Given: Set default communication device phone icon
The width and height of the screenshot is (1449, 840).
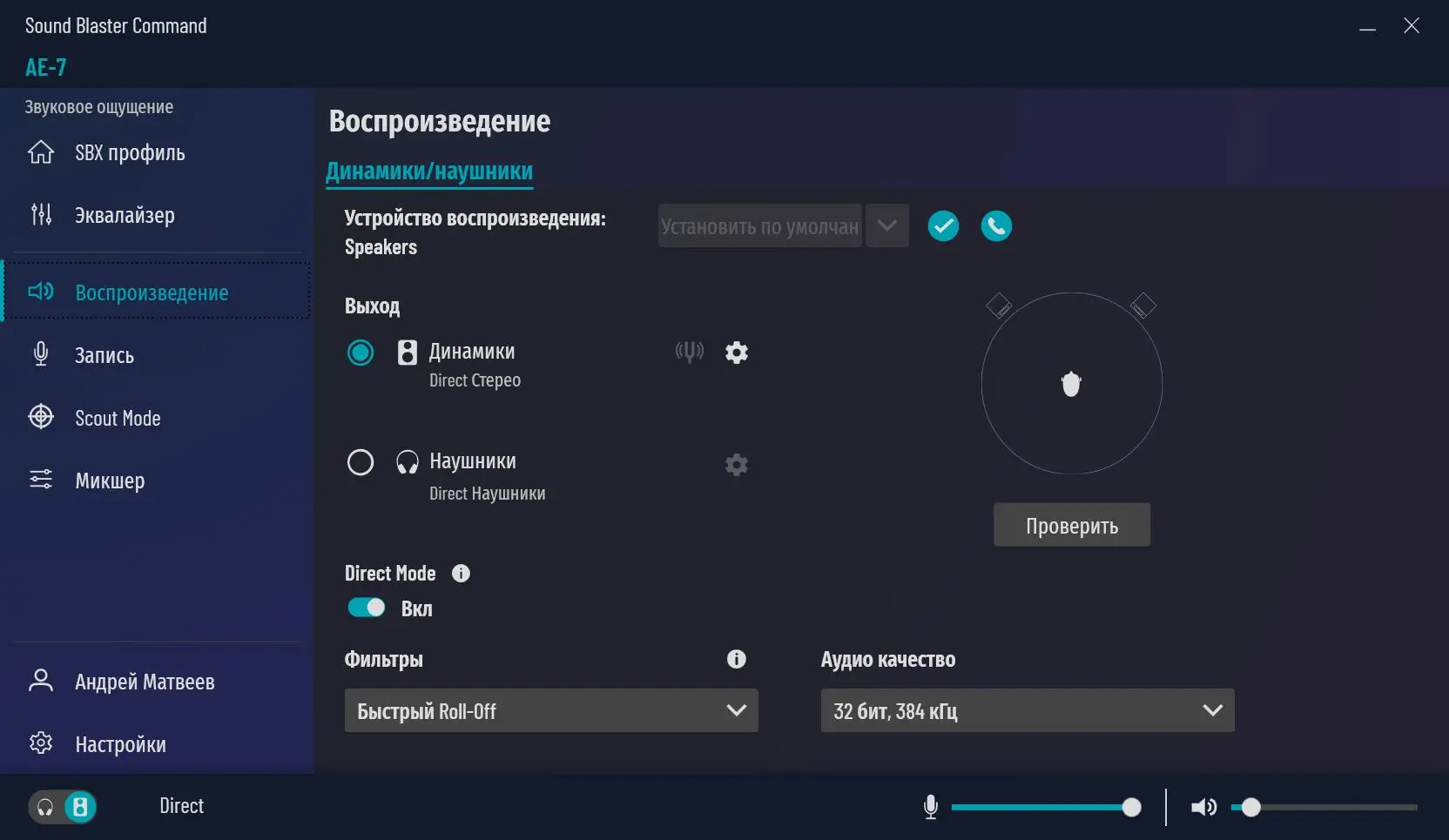Looking at the screenshot, I should [996, 226].
